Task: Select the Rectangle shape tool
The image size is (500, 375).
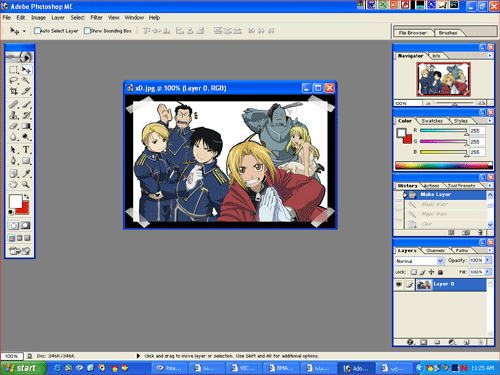Action: pos(26,161)
